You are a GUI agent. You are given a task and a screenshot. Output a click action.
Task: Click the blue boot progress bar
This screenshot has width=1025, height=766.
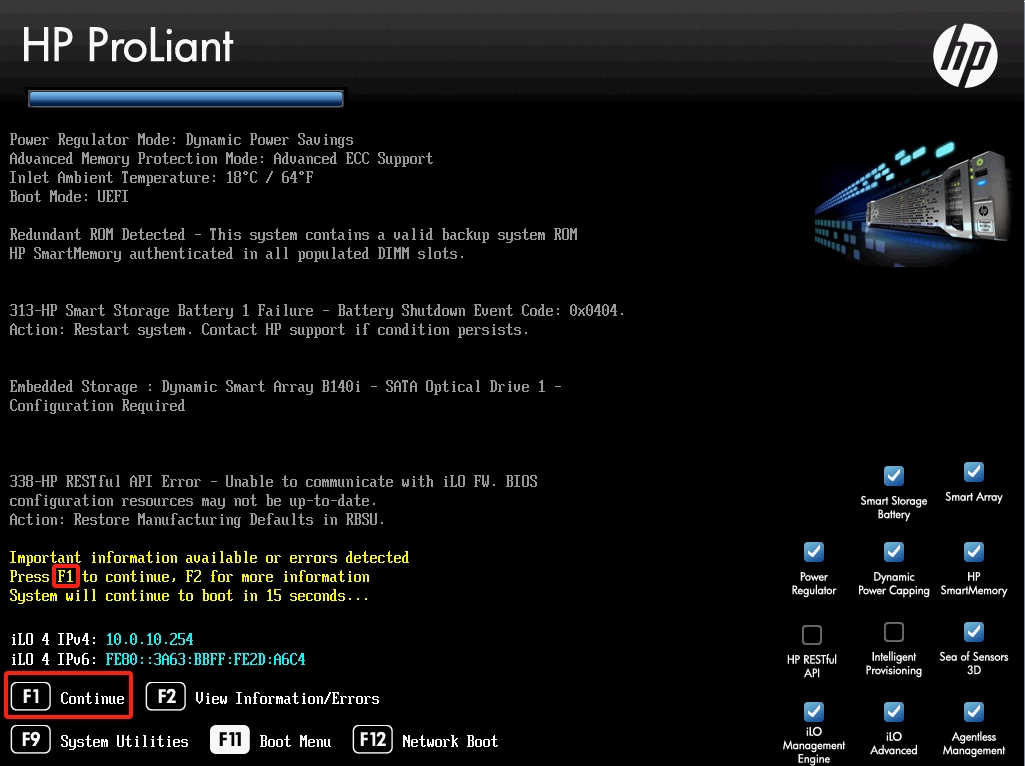[x=186, y=98]
